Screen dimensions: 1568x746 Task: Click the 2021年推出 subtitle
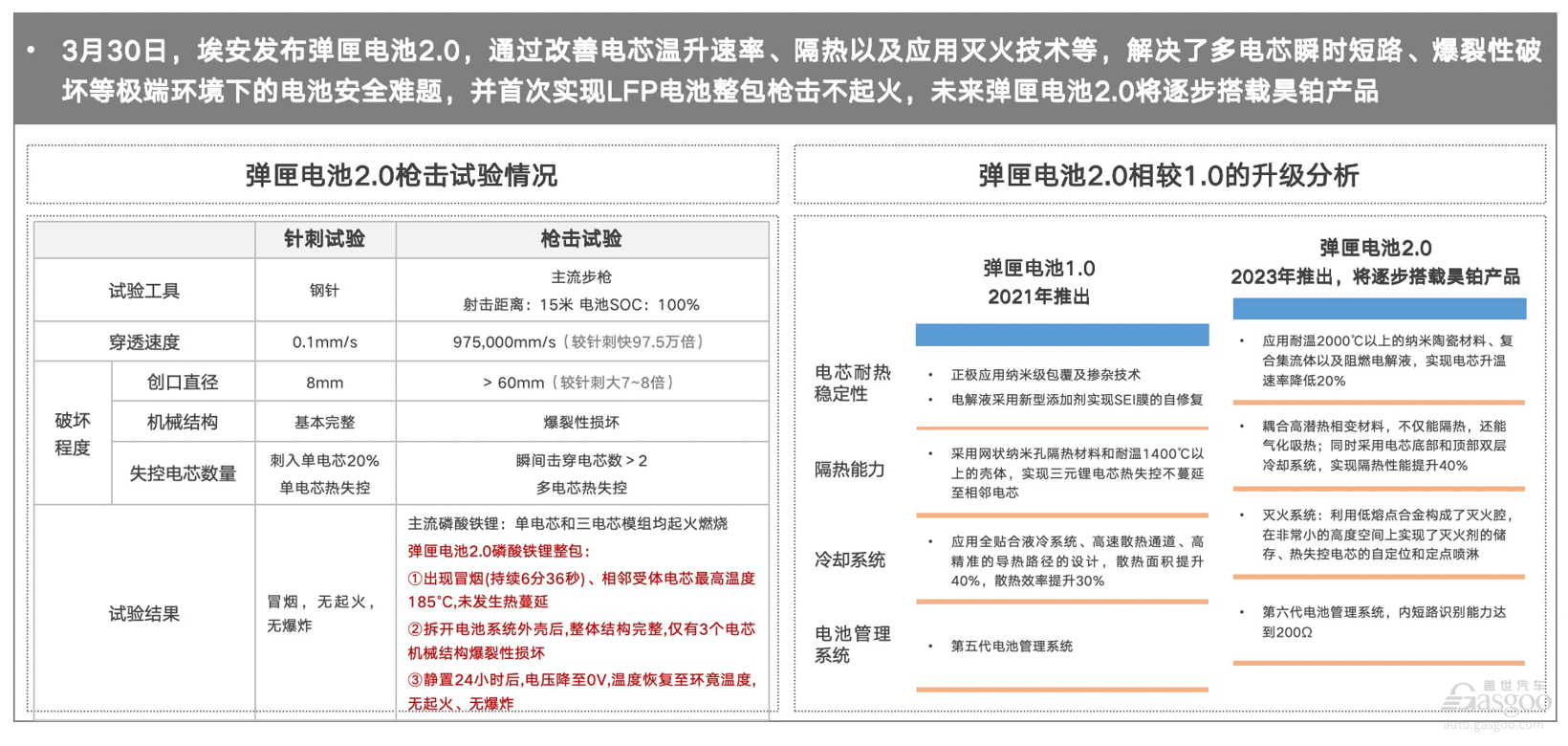tap(1039, 297)
